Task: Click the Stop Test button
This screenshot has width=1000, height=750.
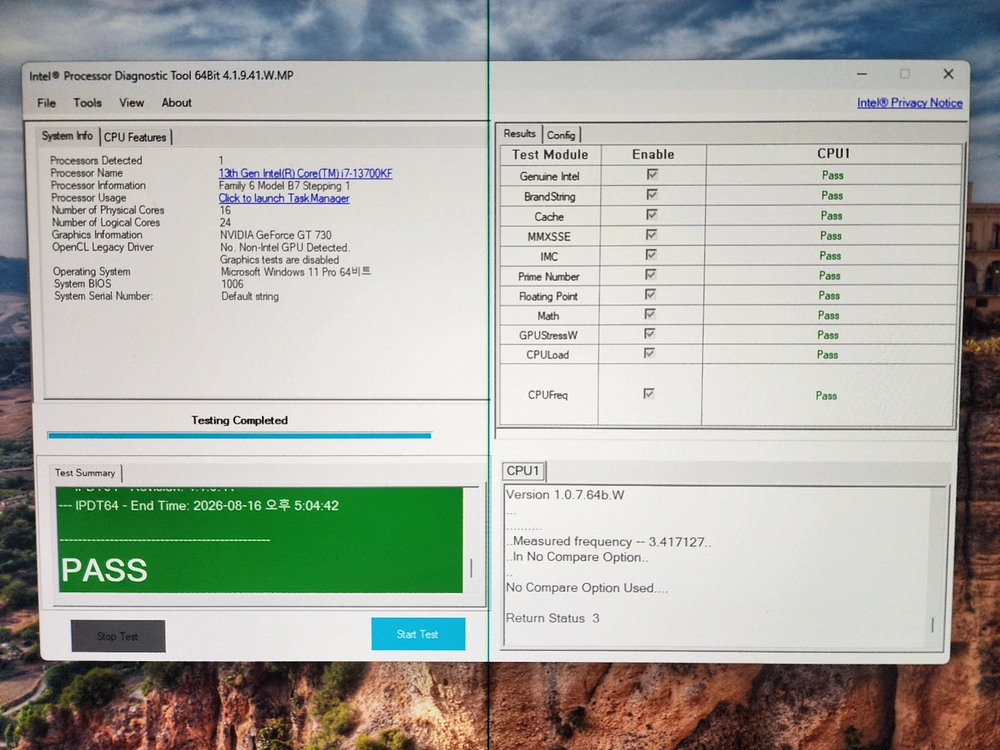Action: pos(118,636)
